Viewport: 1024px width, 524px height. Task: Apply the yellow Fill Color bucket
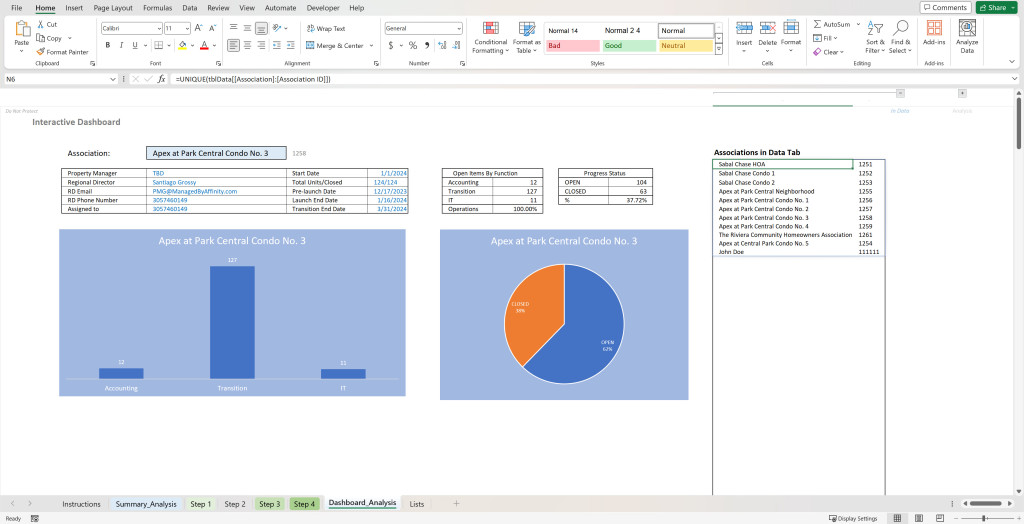(x=182, y=45)
